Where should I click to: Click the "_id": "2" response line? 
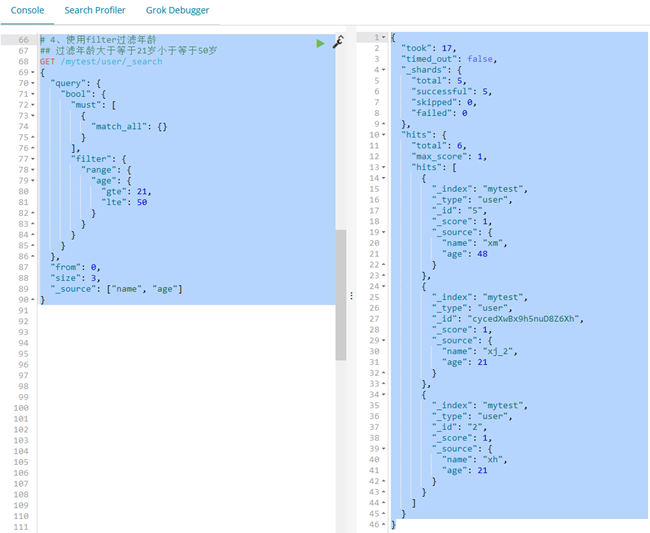point(459,427)
